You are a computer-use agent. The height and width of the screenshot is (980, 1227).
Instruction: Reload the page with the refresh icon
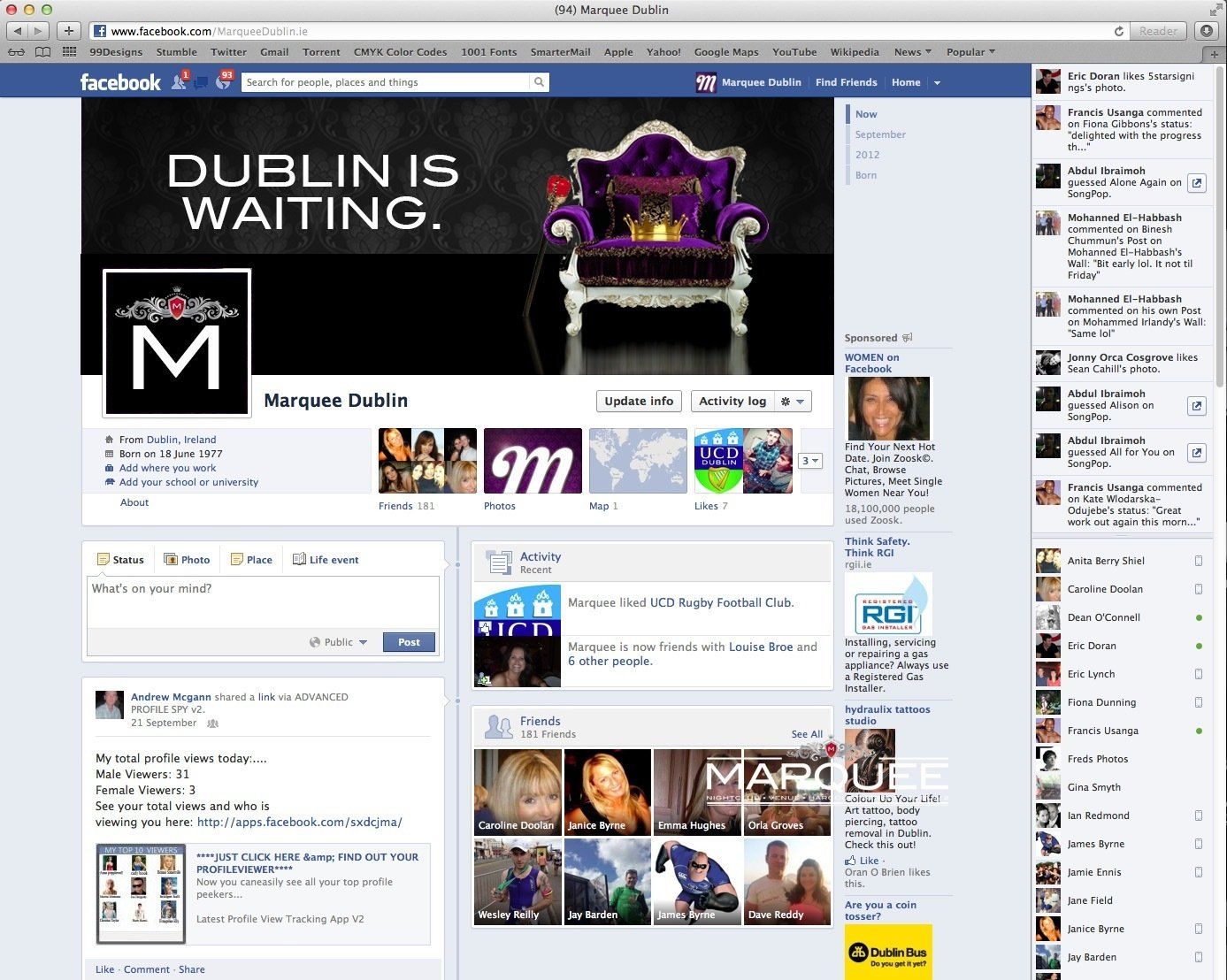pos(1119,31)
